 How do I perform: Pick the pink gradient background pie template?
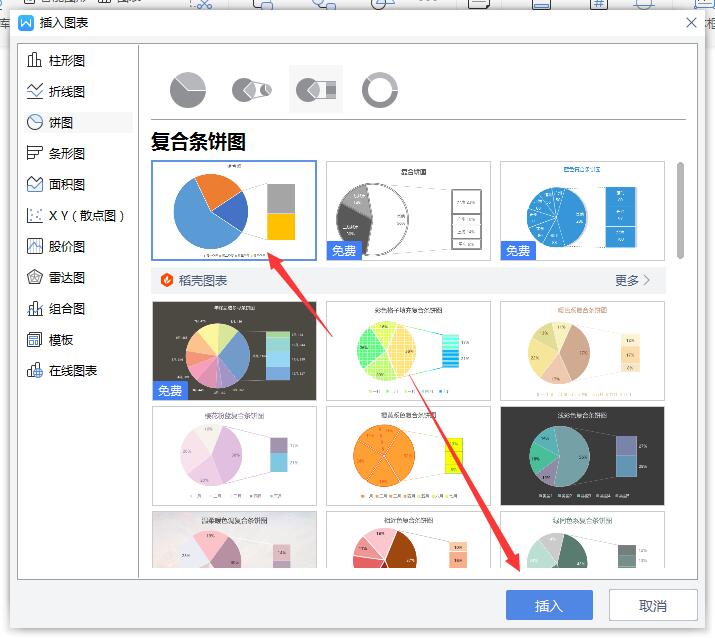(x=234, y=539)
